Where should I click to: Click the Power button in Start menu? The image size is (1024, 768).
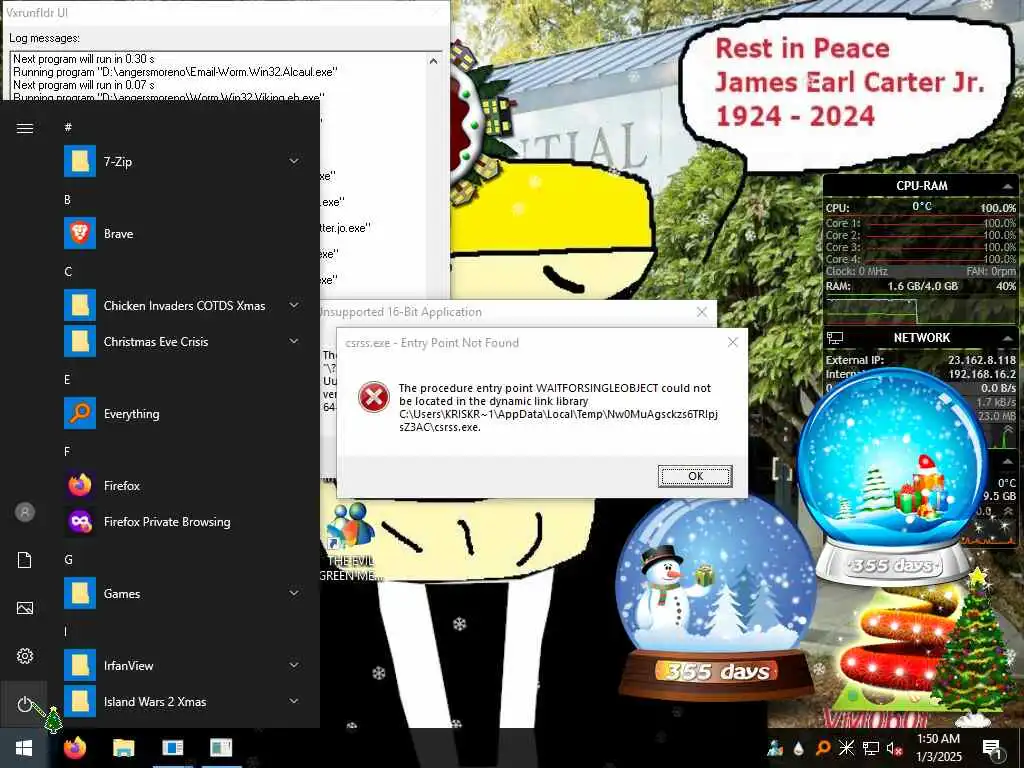(24, 704)
